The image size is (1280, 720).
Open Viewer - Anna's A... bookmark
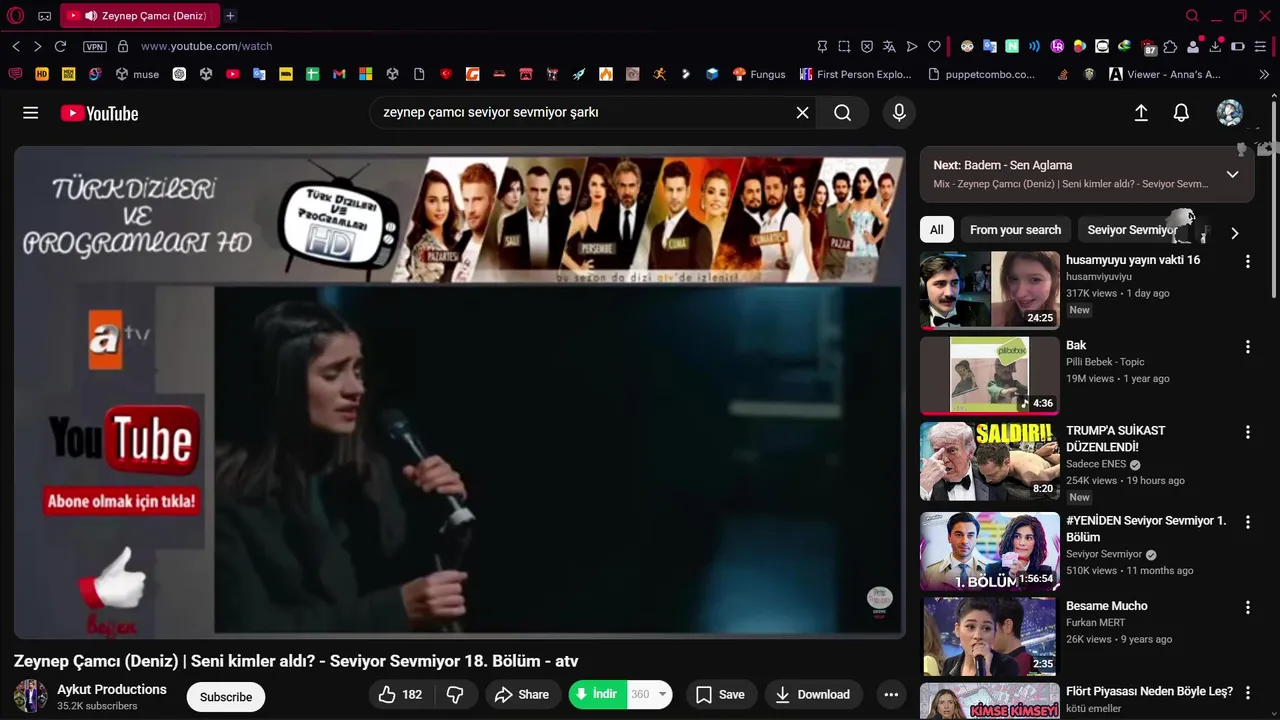point(1165,74)
